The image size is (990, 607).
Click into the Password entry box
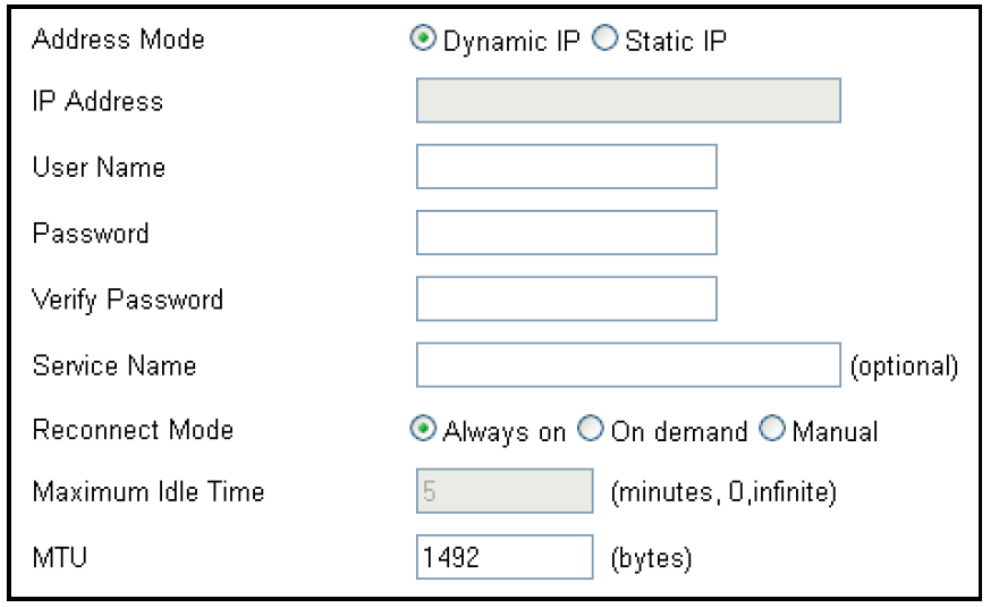pos(566,233)
